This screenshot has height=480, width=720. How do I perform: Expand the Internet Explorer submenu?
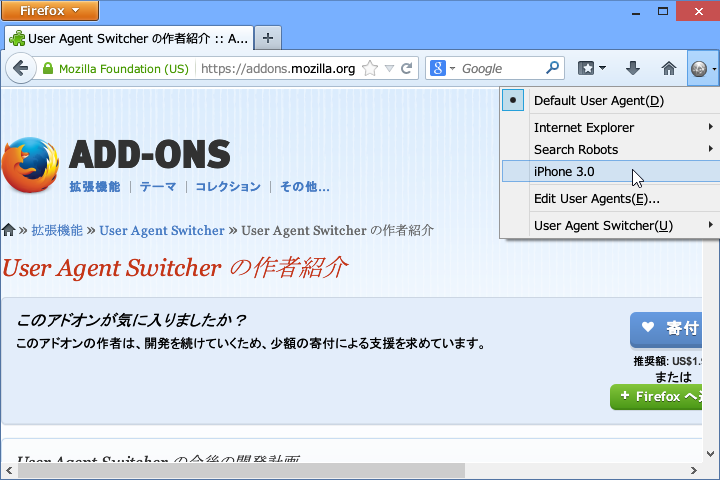pyautogui.click(x=610, y=127)
